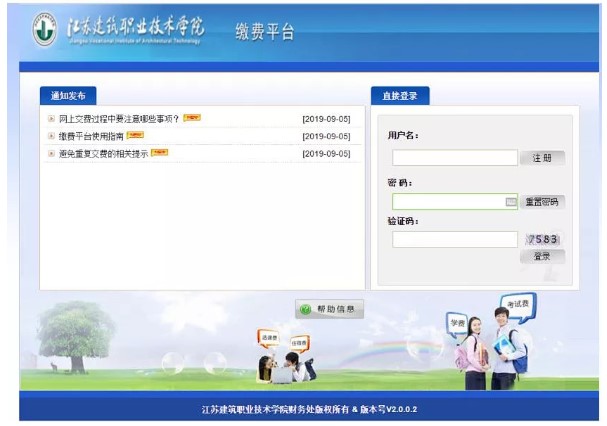Click bullet icon beside 缴费平台使用指南

(x=51, y=135)
